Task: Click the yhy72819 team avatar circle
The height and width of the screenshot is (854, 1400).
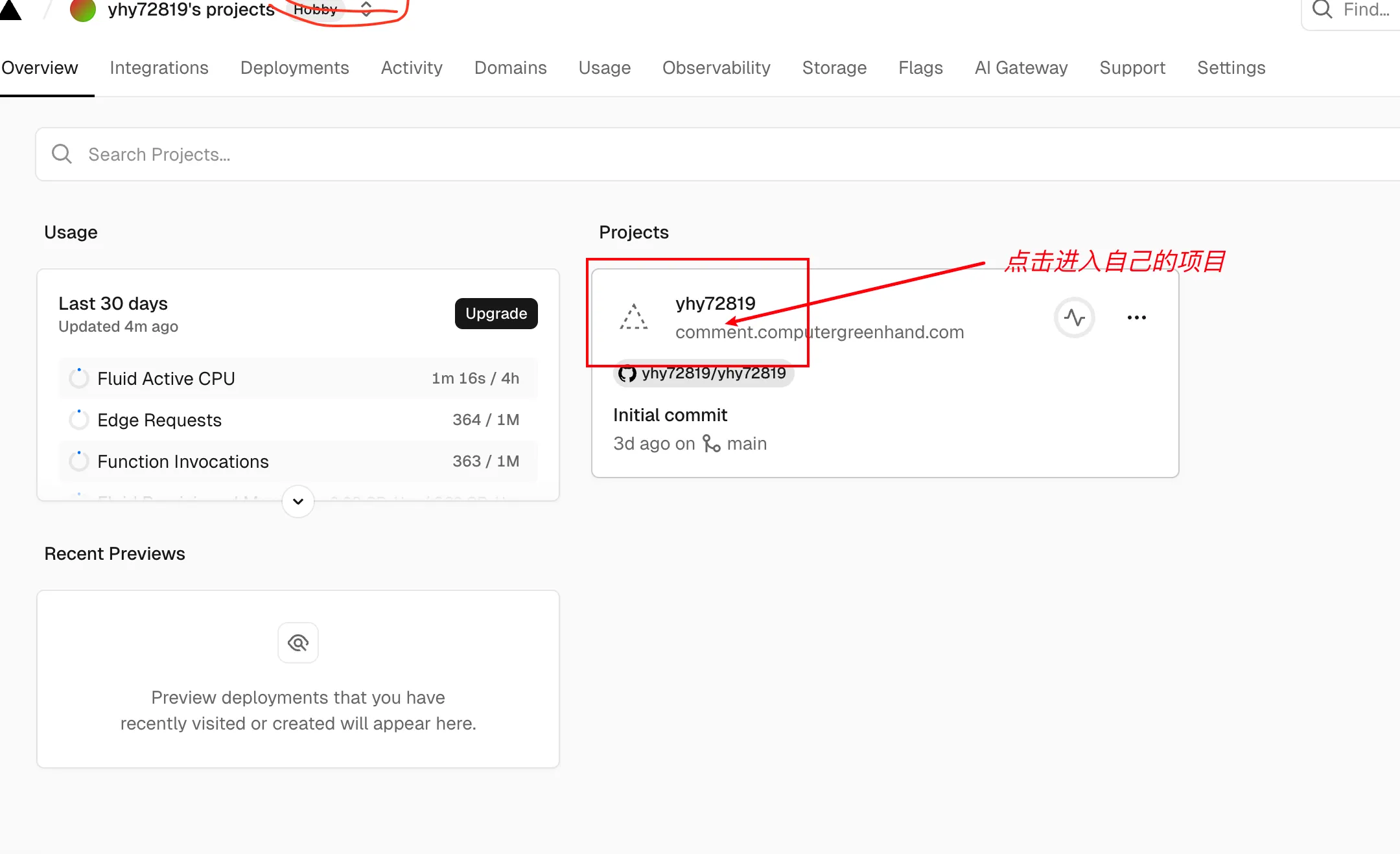Action: pos(83,10)
